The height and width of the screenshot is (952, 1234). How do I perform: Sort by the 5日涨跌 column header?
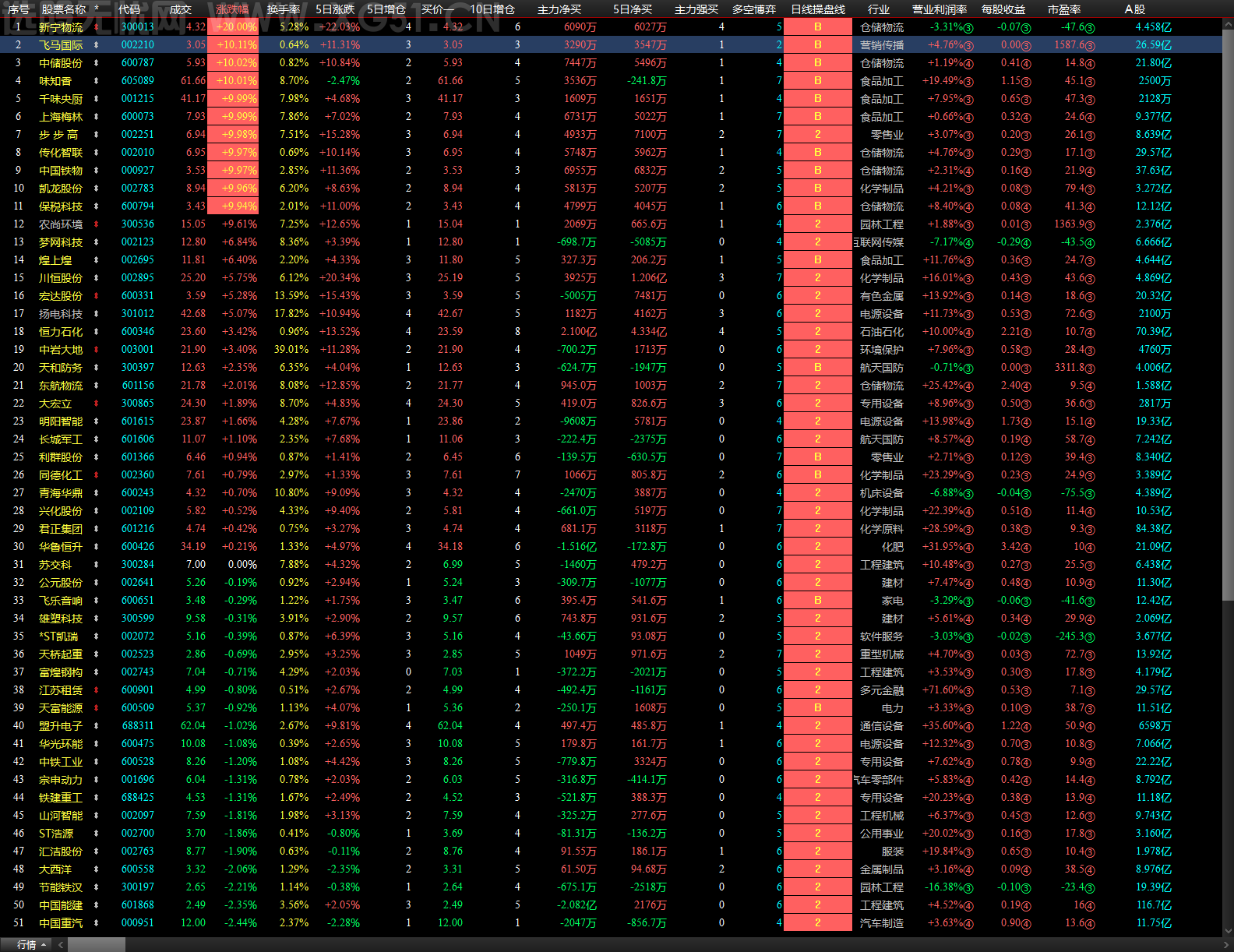(x=335, y=9)
